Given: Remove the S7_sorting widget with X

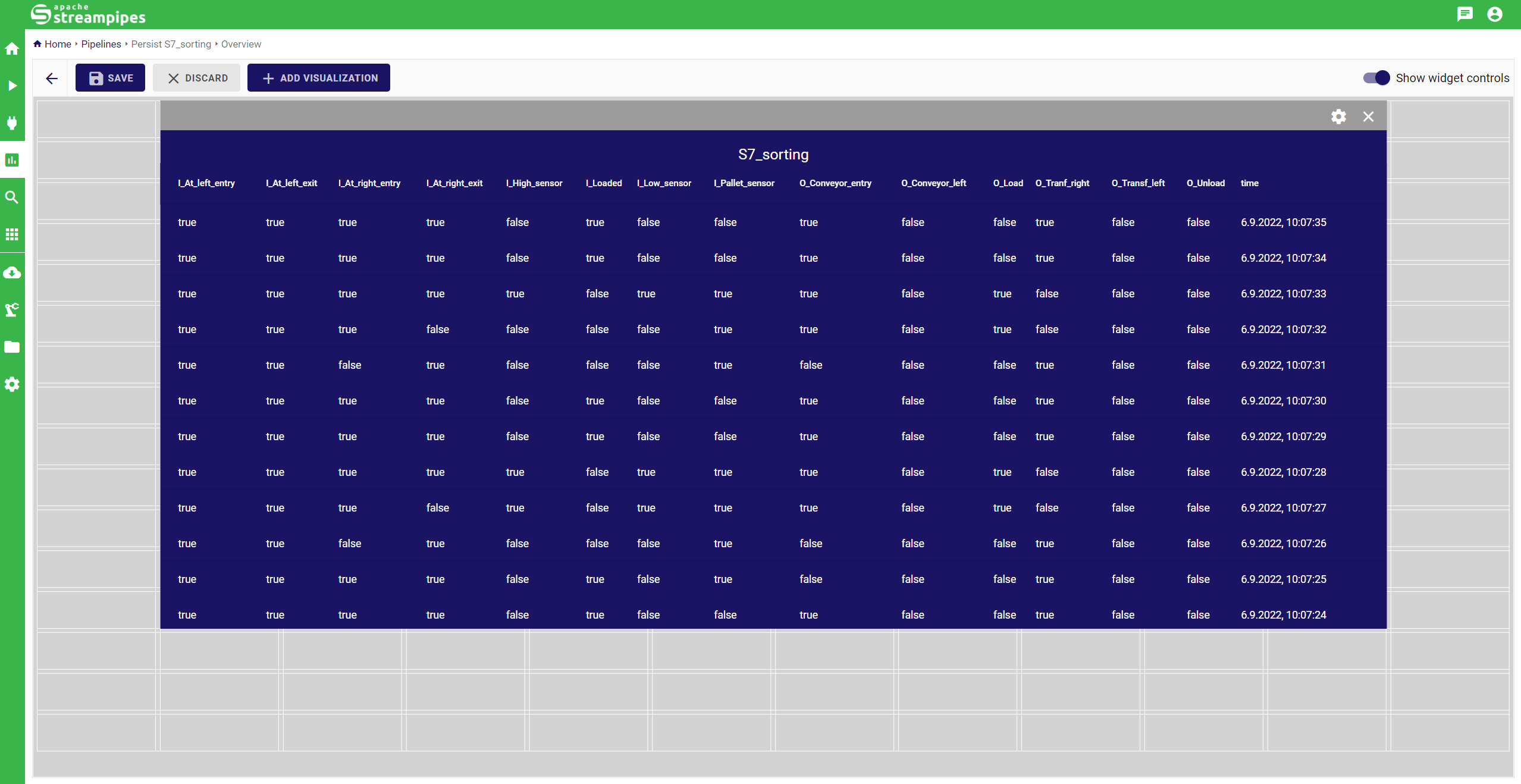Looking at the screenshot, I should [x=1368, y=117].
